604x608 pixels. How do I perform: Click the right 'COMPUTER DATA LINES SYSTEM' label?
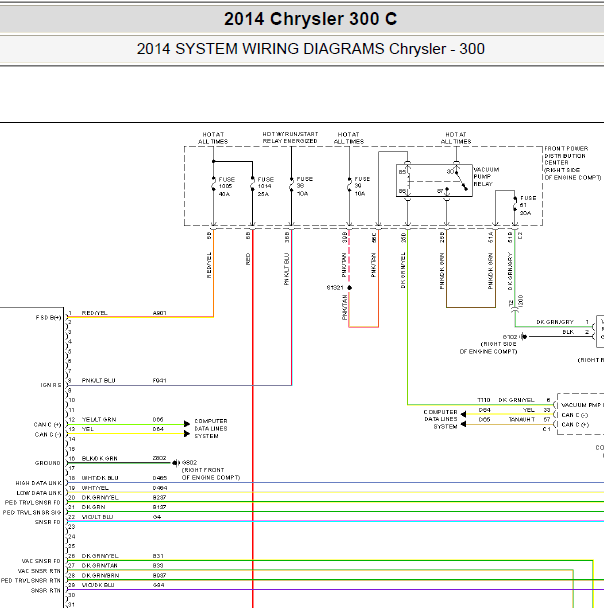[441, 419]
